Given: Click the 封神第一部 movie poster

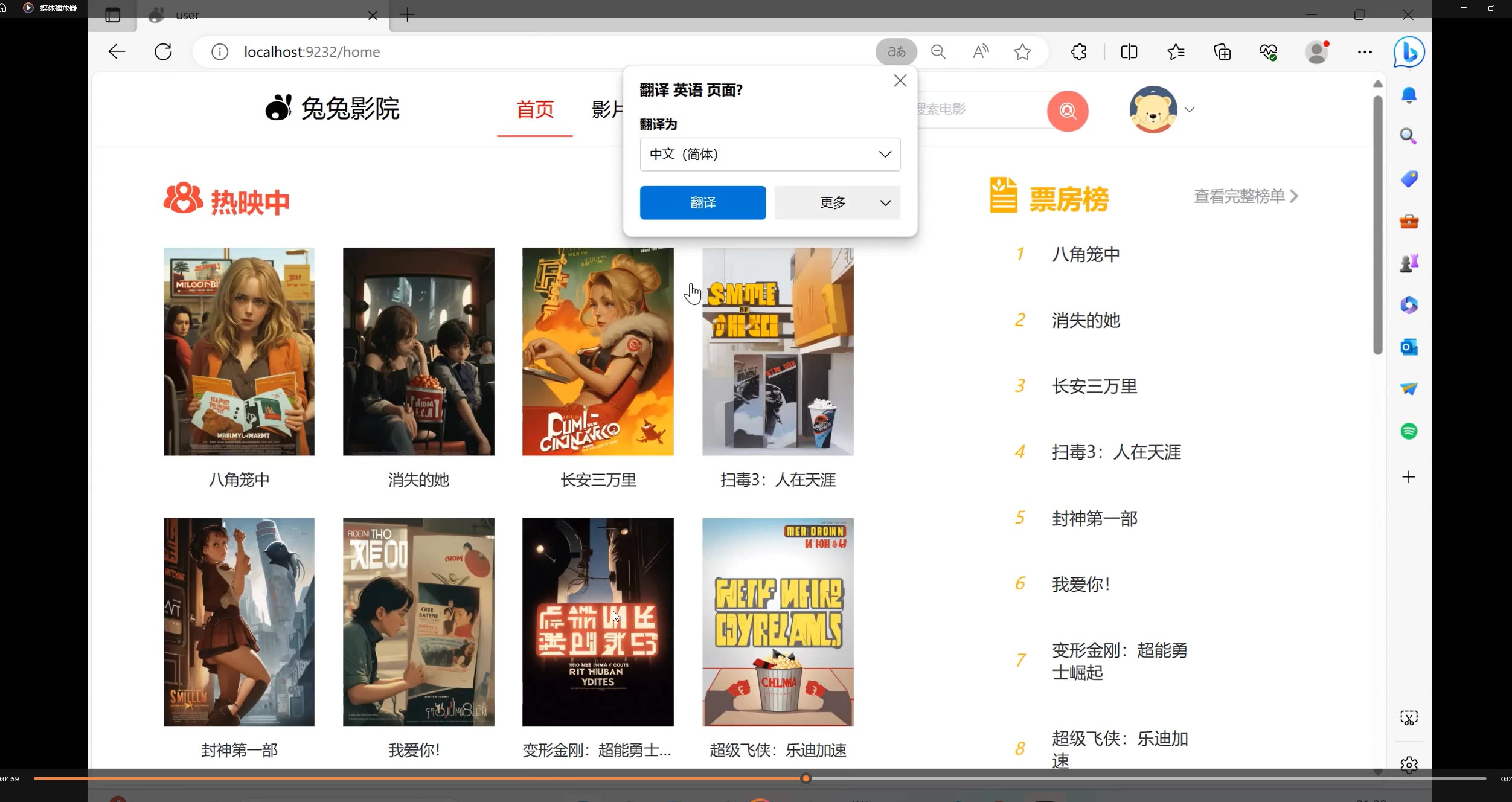Looking at the screenshot, I should click(239, 621).
